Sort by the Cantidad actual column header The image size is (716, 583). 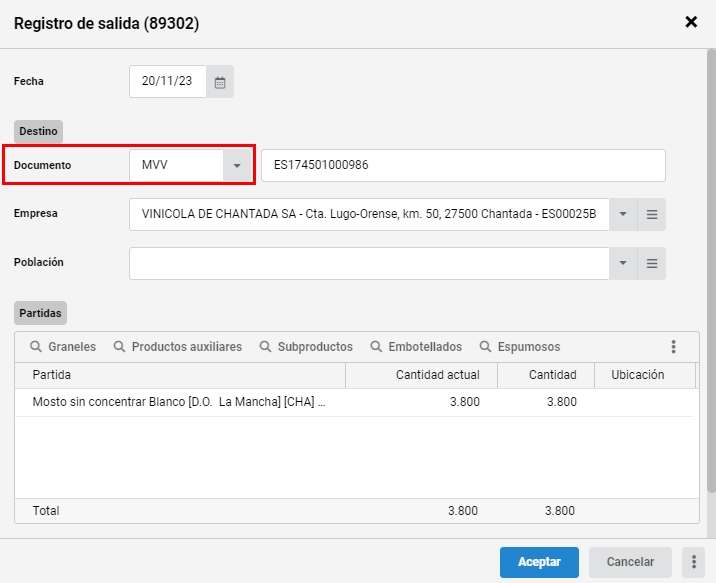point(421,375)
